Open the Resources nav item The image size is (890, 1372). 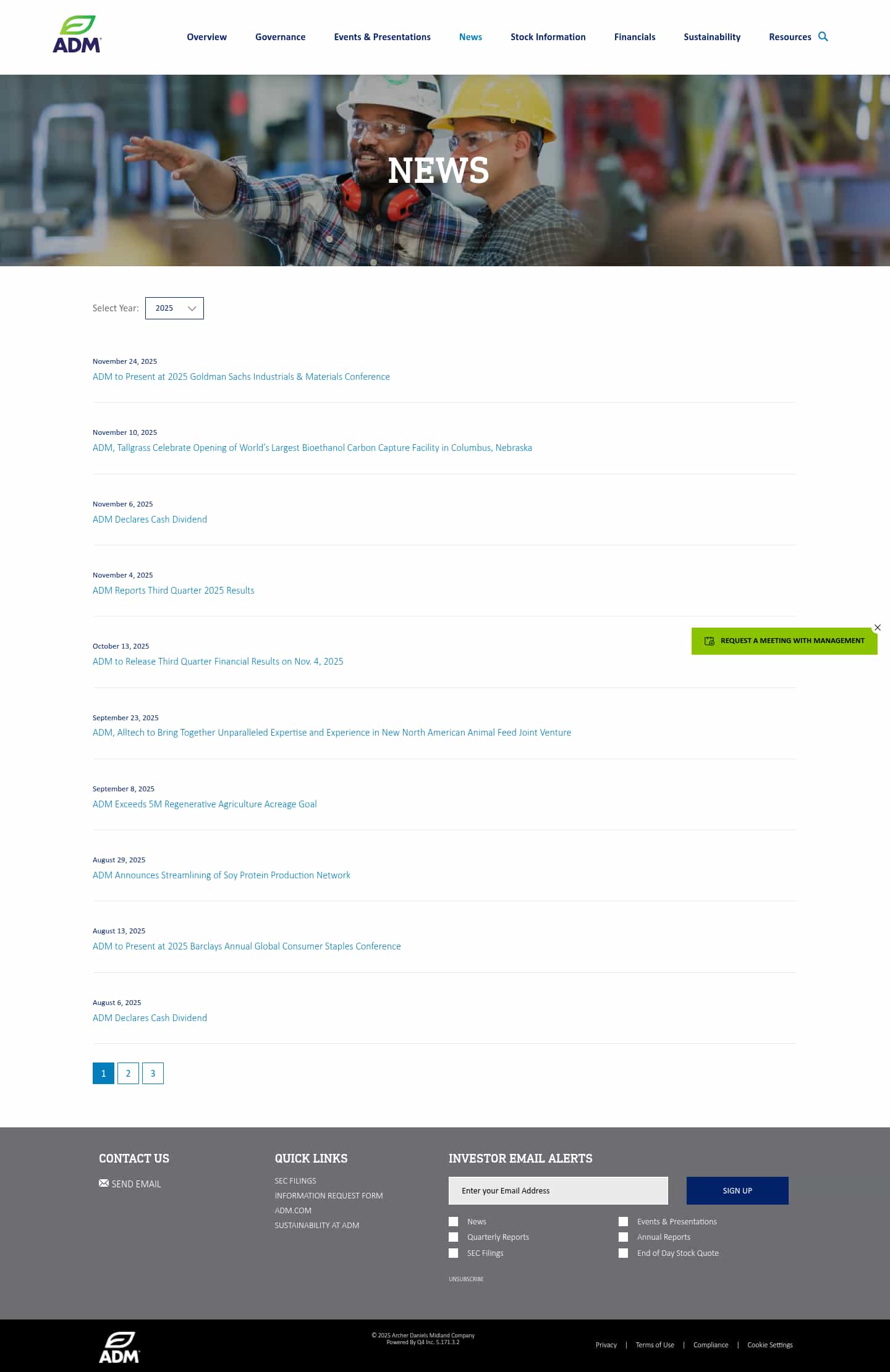790,37
